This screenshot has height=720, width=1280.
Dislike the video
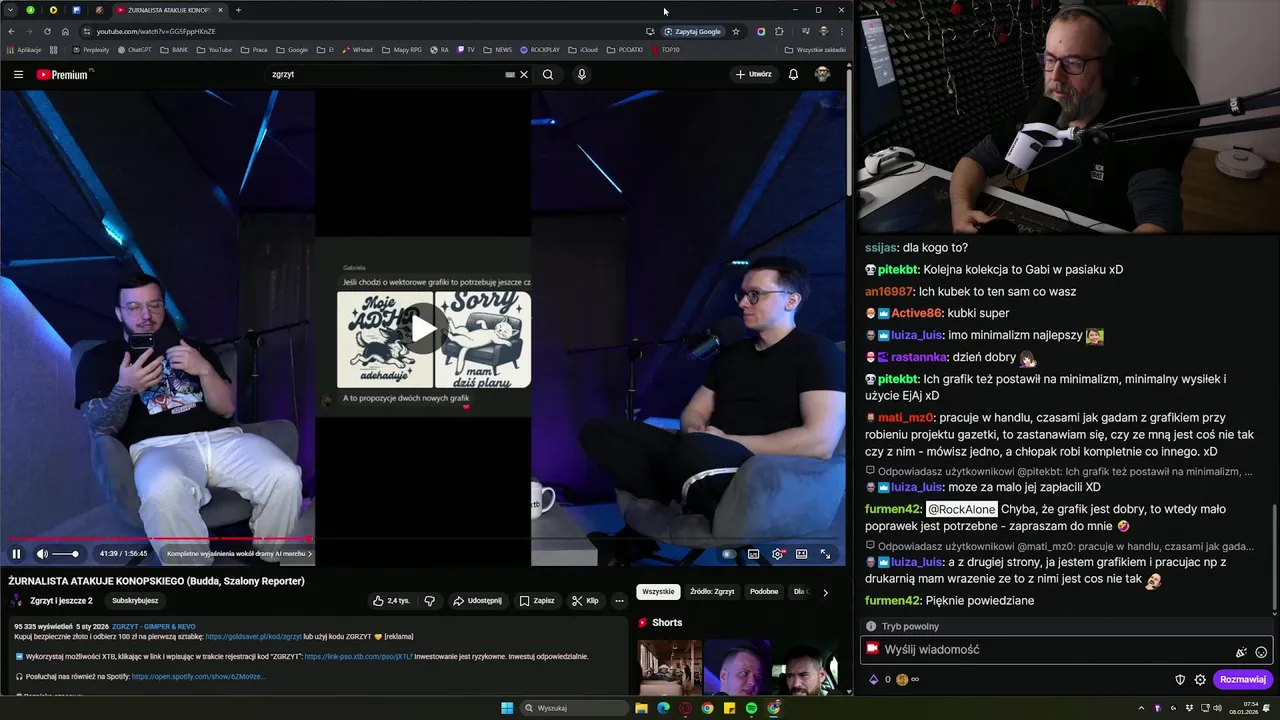click(429, 601)
